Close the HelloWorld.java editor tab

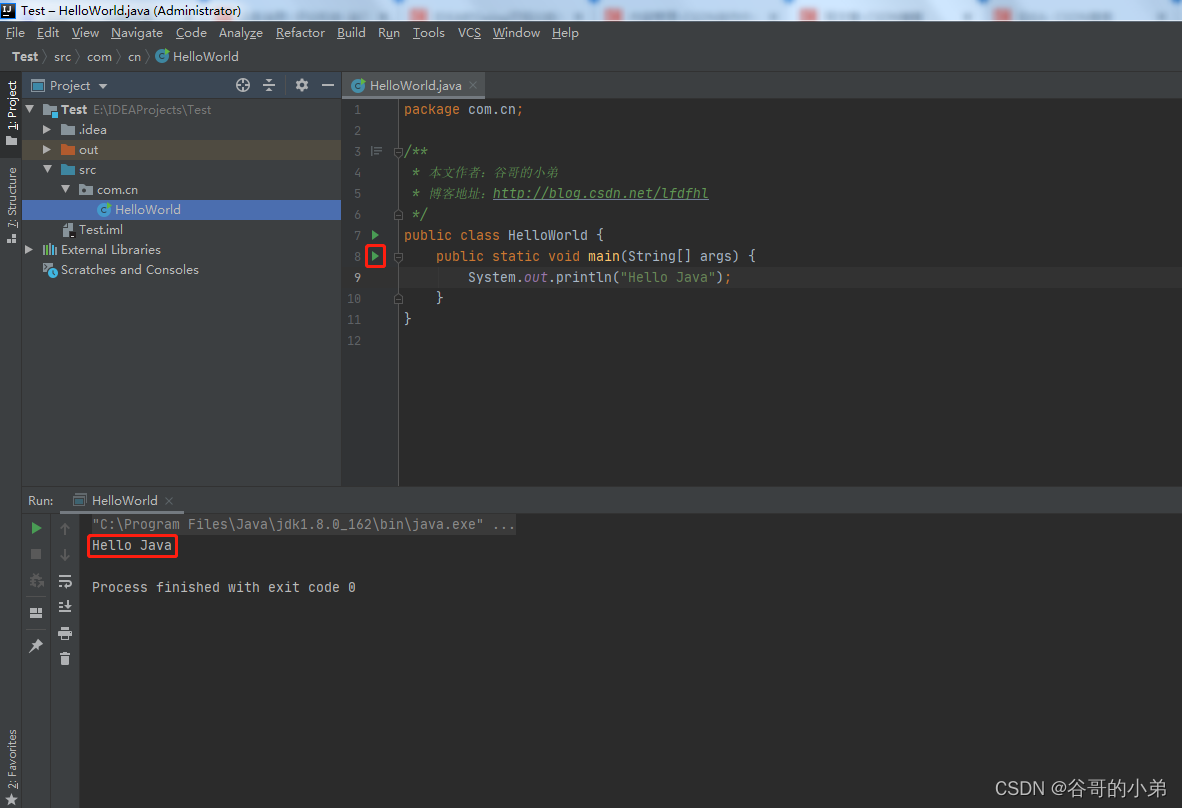[473, 85]
